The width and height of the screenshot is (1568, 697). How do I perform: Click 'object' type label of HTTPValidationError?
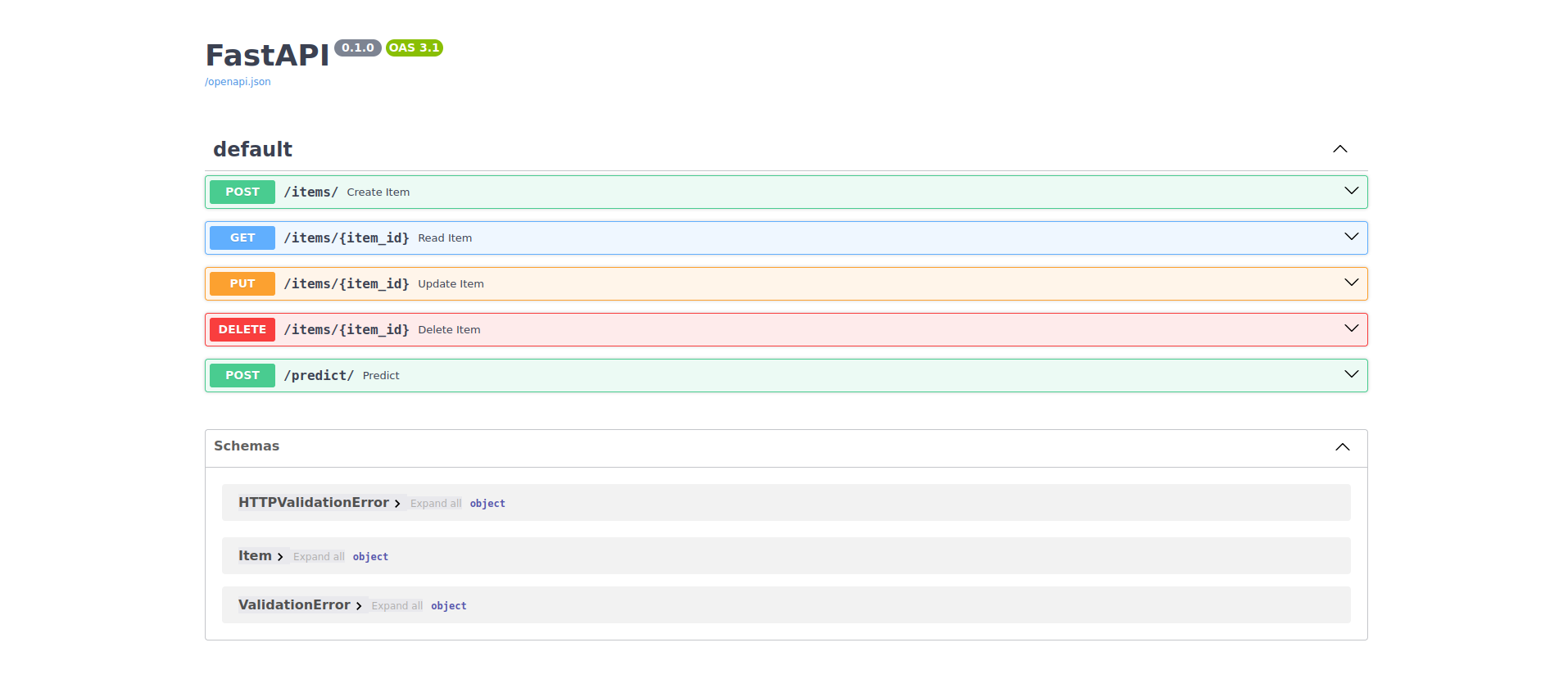tap(487, 504)
